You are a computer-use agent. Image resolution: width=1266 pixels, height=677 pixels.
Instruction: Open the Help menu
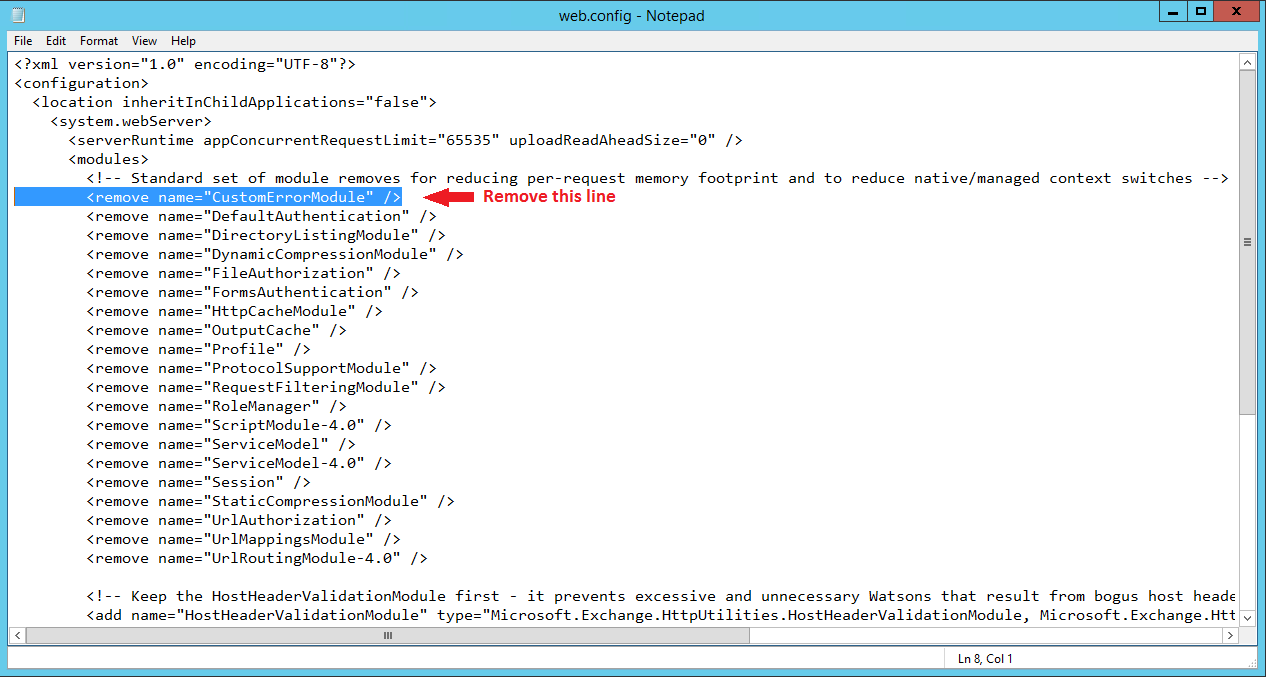click(183, 41)
